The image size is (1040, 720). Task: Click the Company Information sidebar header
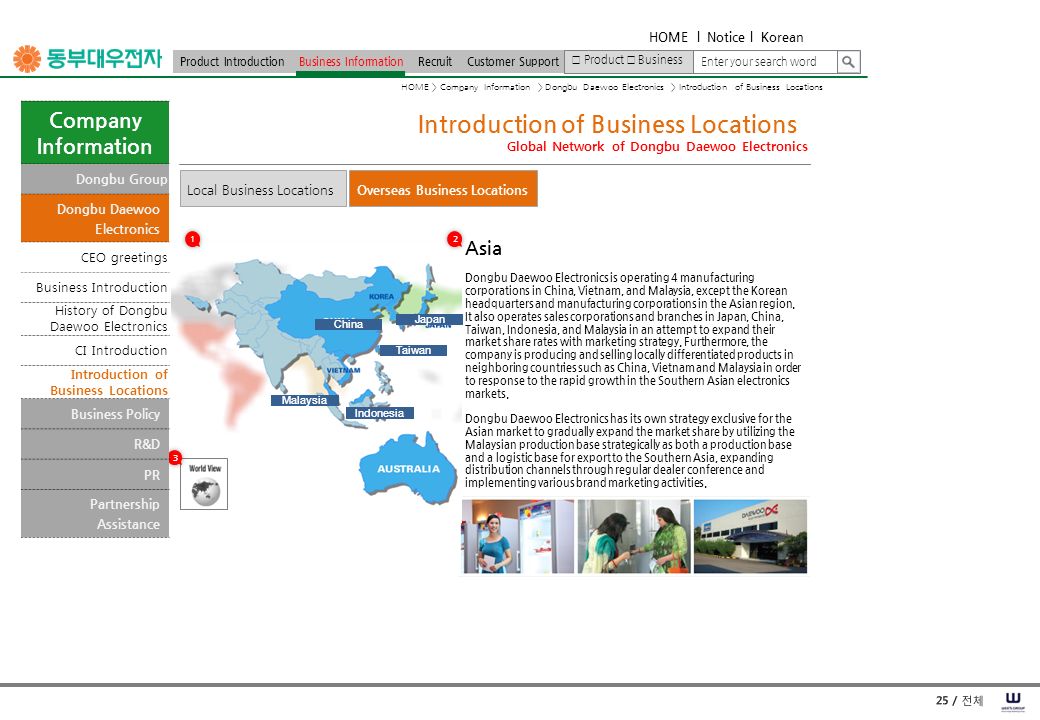coord(96,133)
